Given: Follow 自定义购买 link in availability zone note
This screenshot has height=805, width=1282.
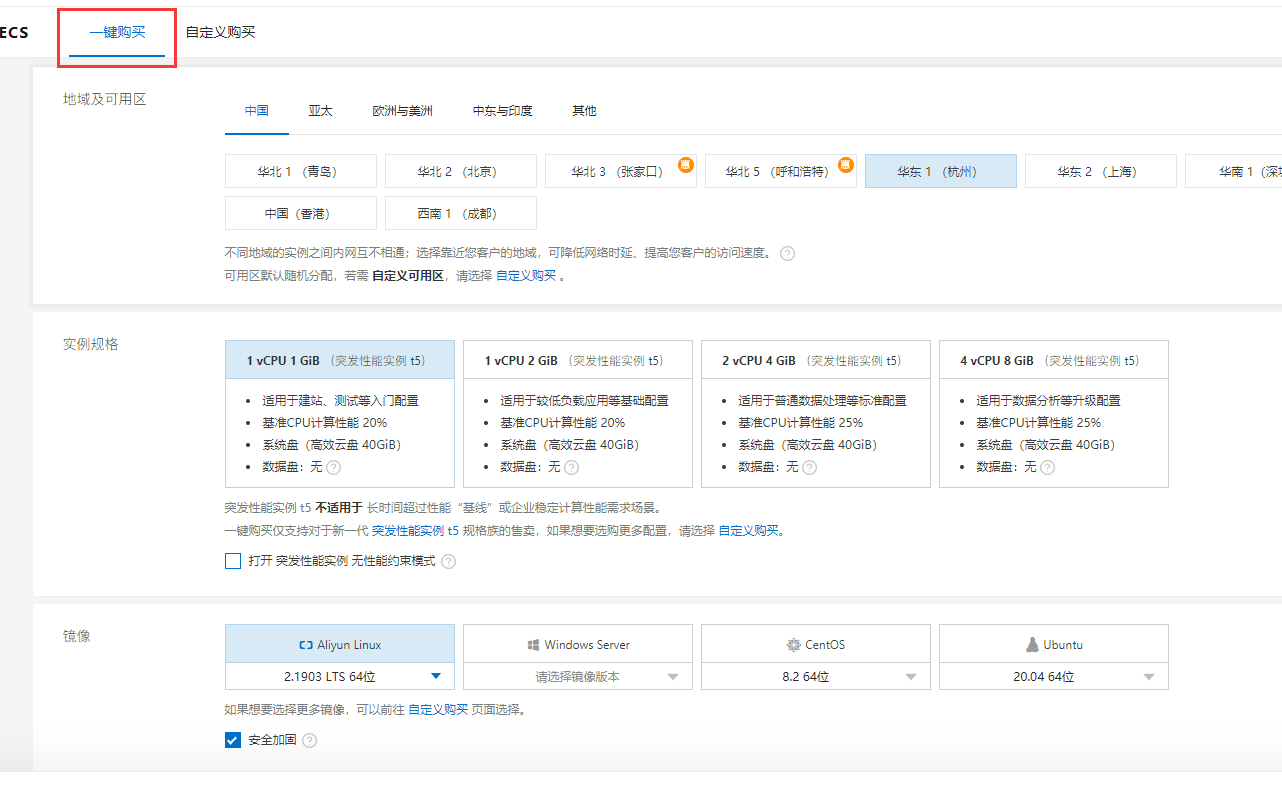Looking at the screenshot, I should (526, 276).
